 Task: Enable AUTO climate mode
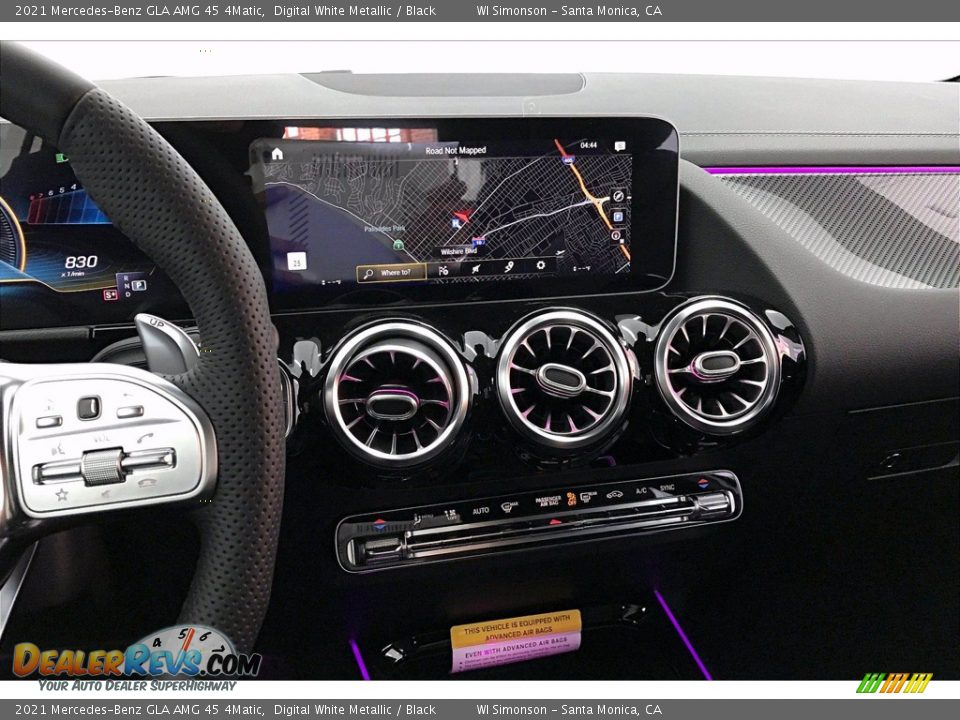click(481, 510)
